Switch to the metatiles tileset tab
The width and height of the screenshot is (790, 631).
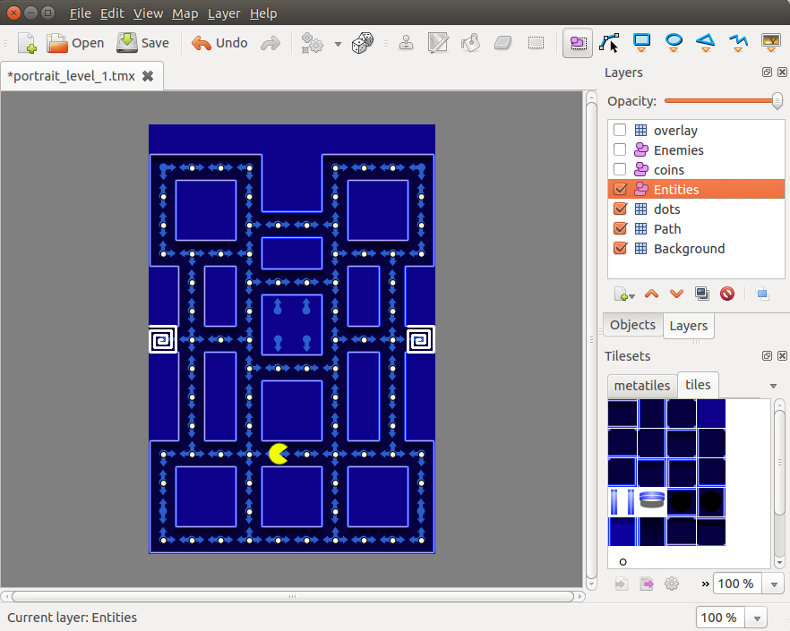pos(642,386)
